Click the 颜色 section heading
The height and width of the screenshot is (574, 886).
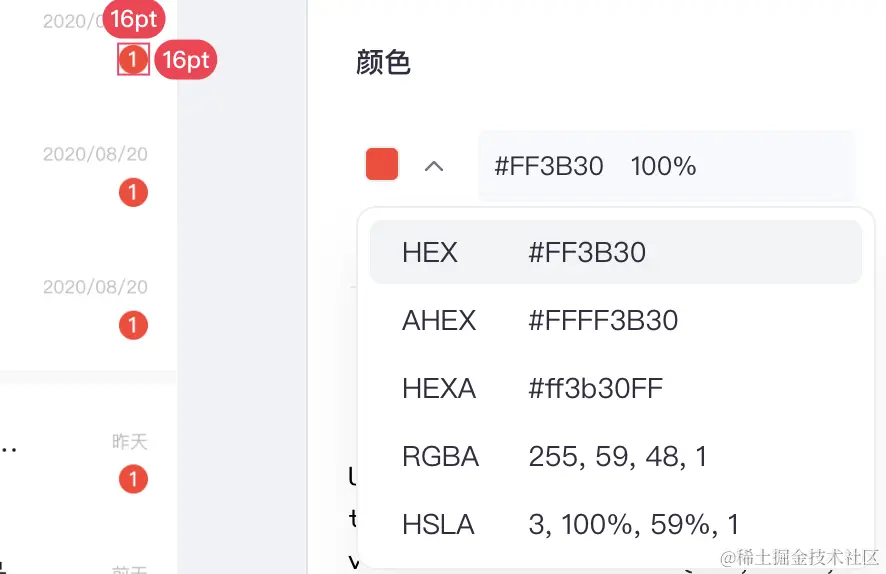coord(383,63)
